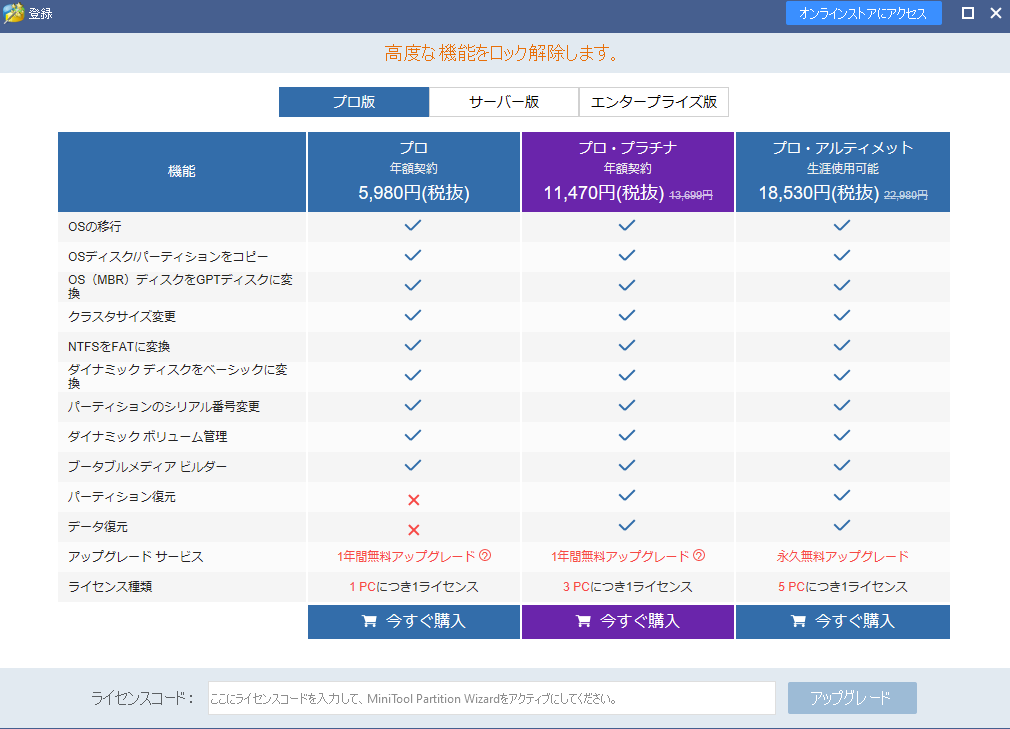Click the struck-through 22,980円 price
Screen dimensions: 1010x729
coord(906,194)
